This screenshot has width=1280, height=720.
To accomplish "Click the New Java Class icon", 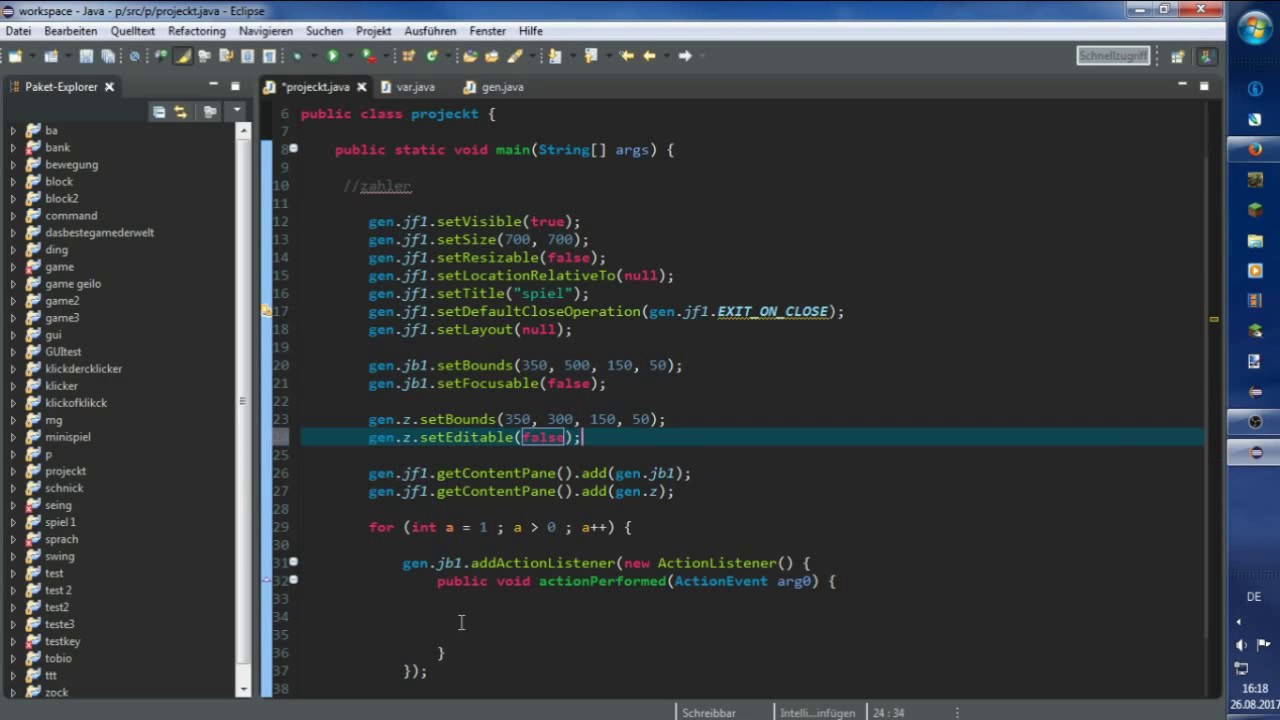I will [432, 56].
